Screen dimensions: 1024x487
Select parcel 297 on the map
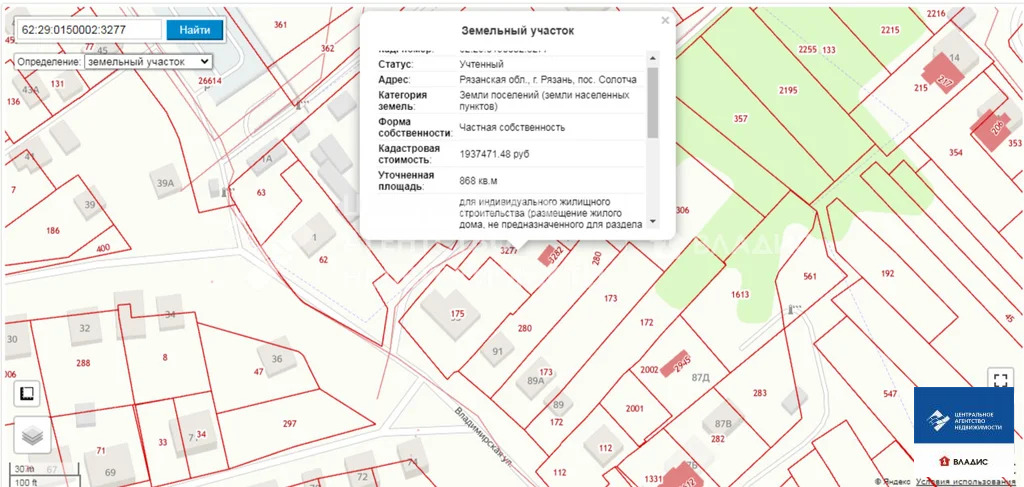click(x=289, y=424)
